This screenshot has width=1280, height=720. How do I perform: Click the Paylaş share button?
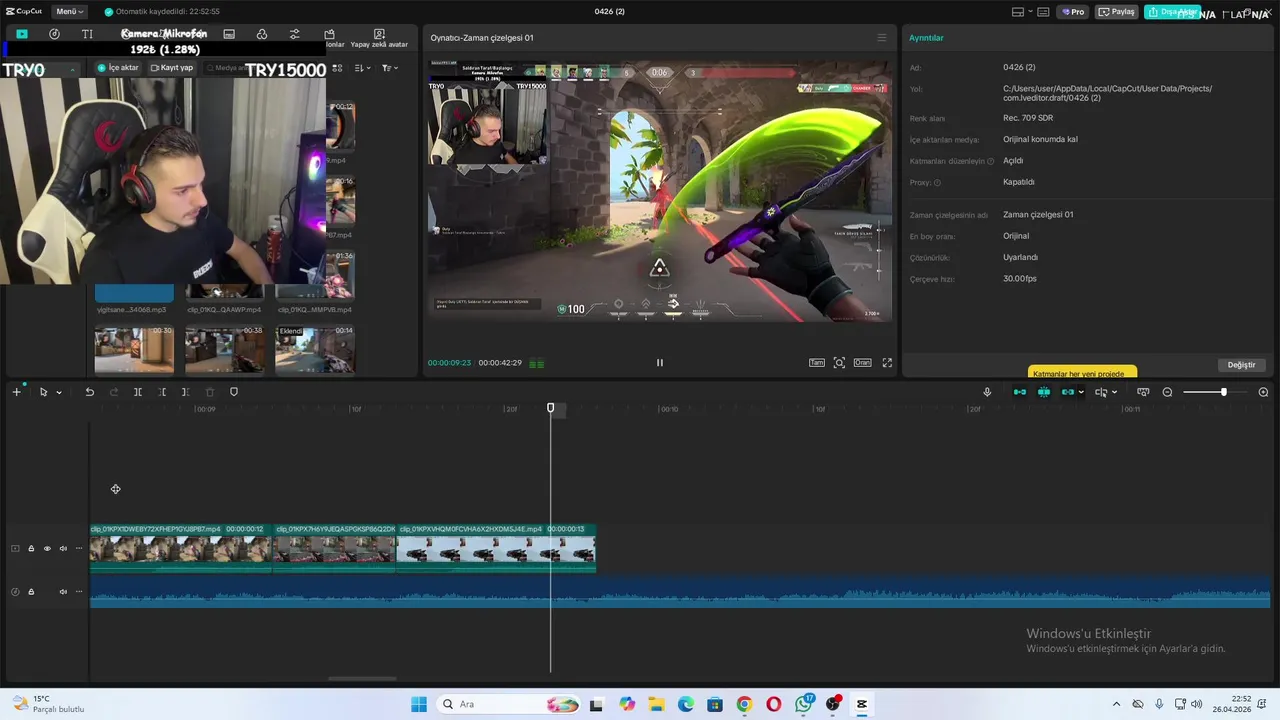pos(1118,12)
